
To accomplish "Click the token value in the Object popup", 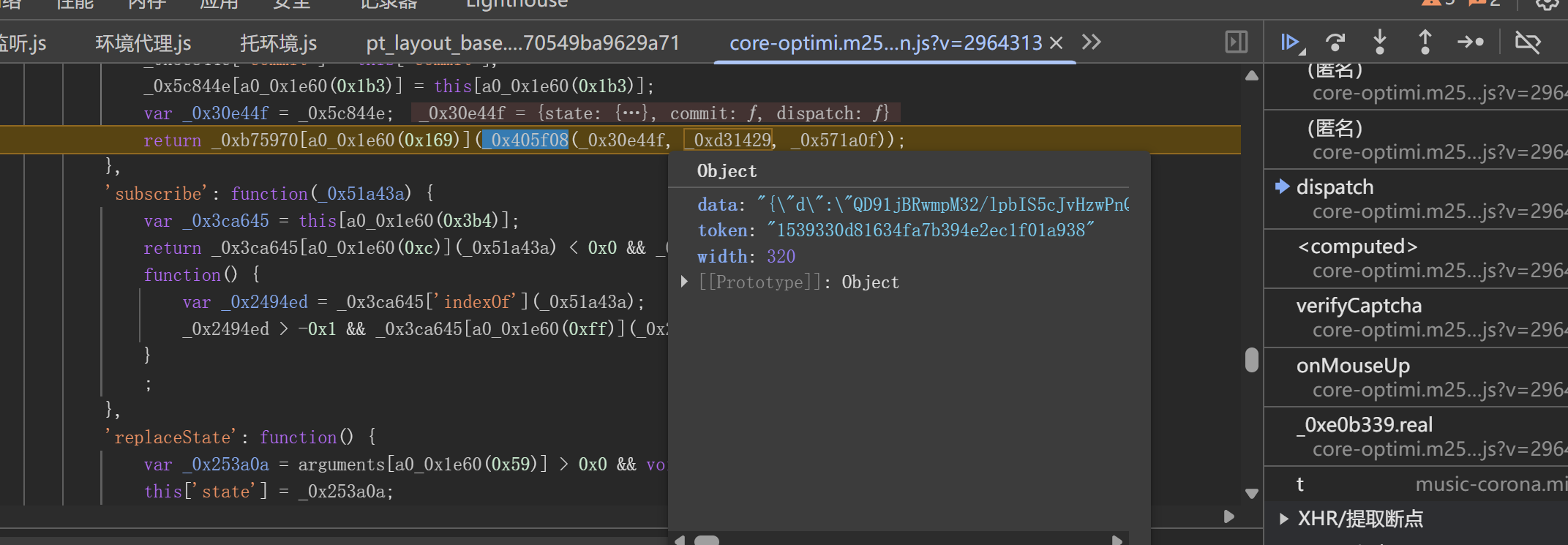I will tap(931, 230).
